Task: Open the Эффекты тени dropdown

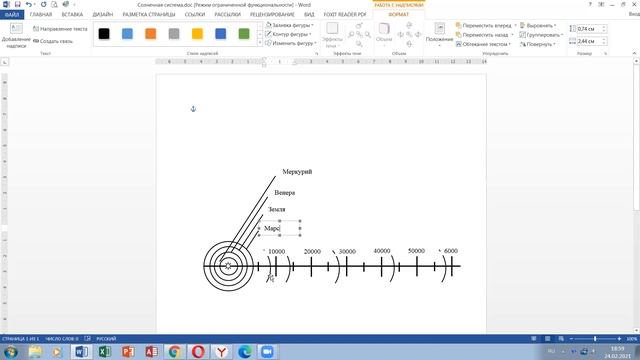Action: 332,36
